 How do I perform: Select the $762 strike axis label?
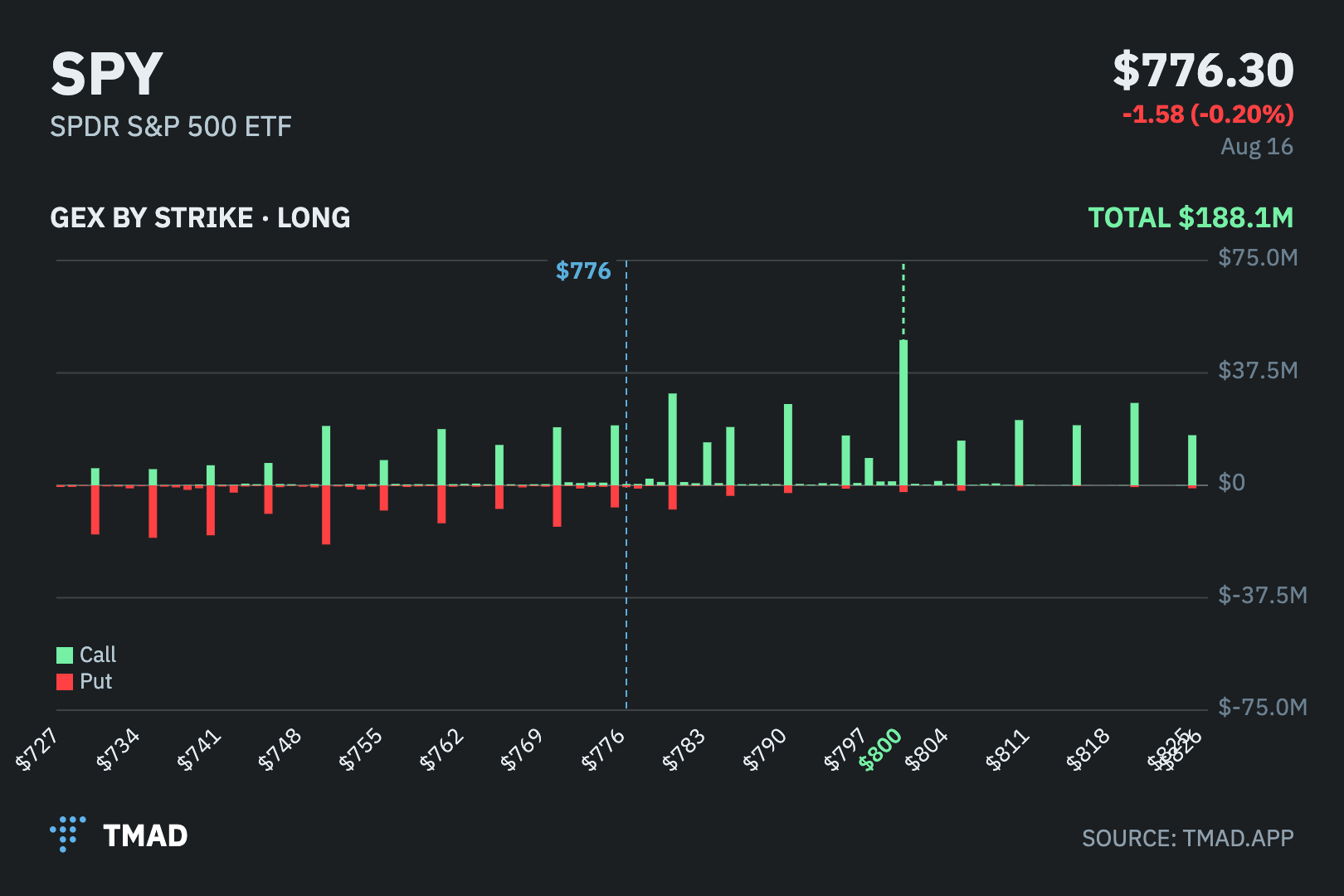click(441, 748)
